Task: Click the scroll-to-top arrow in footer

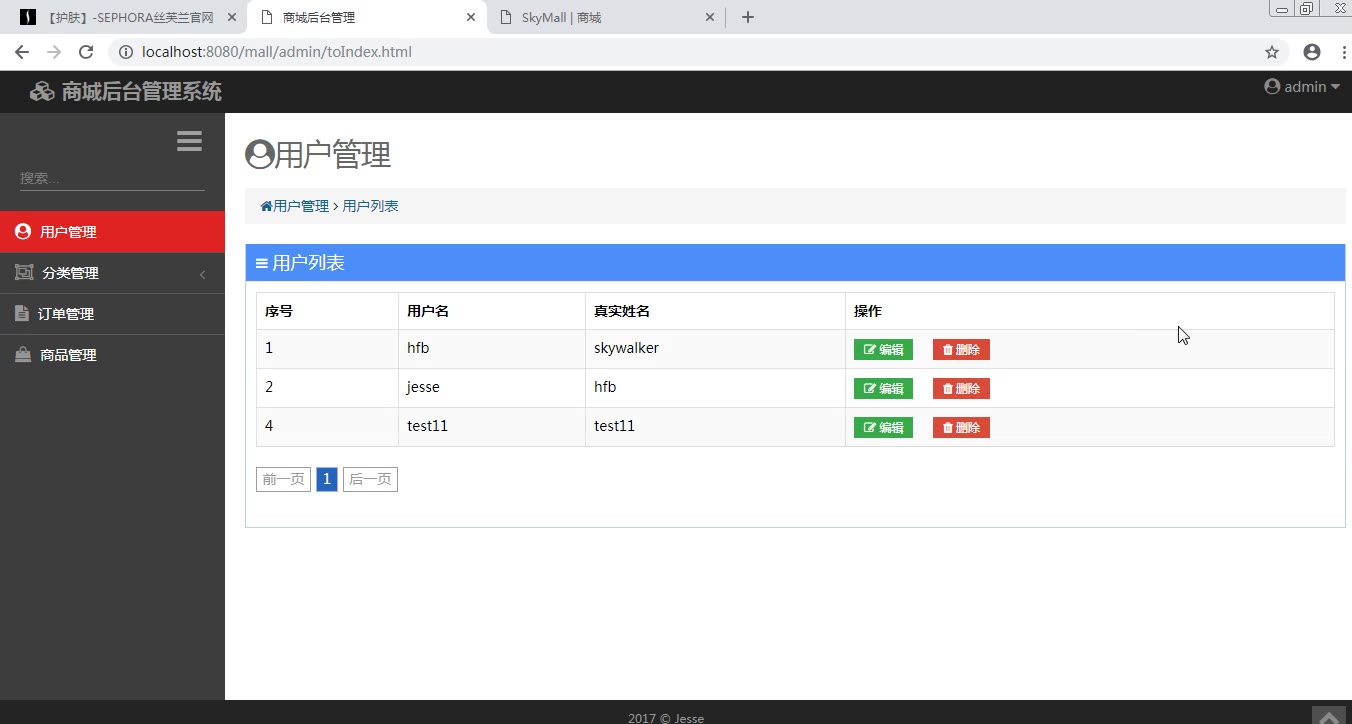Action: click(1328, 715)
